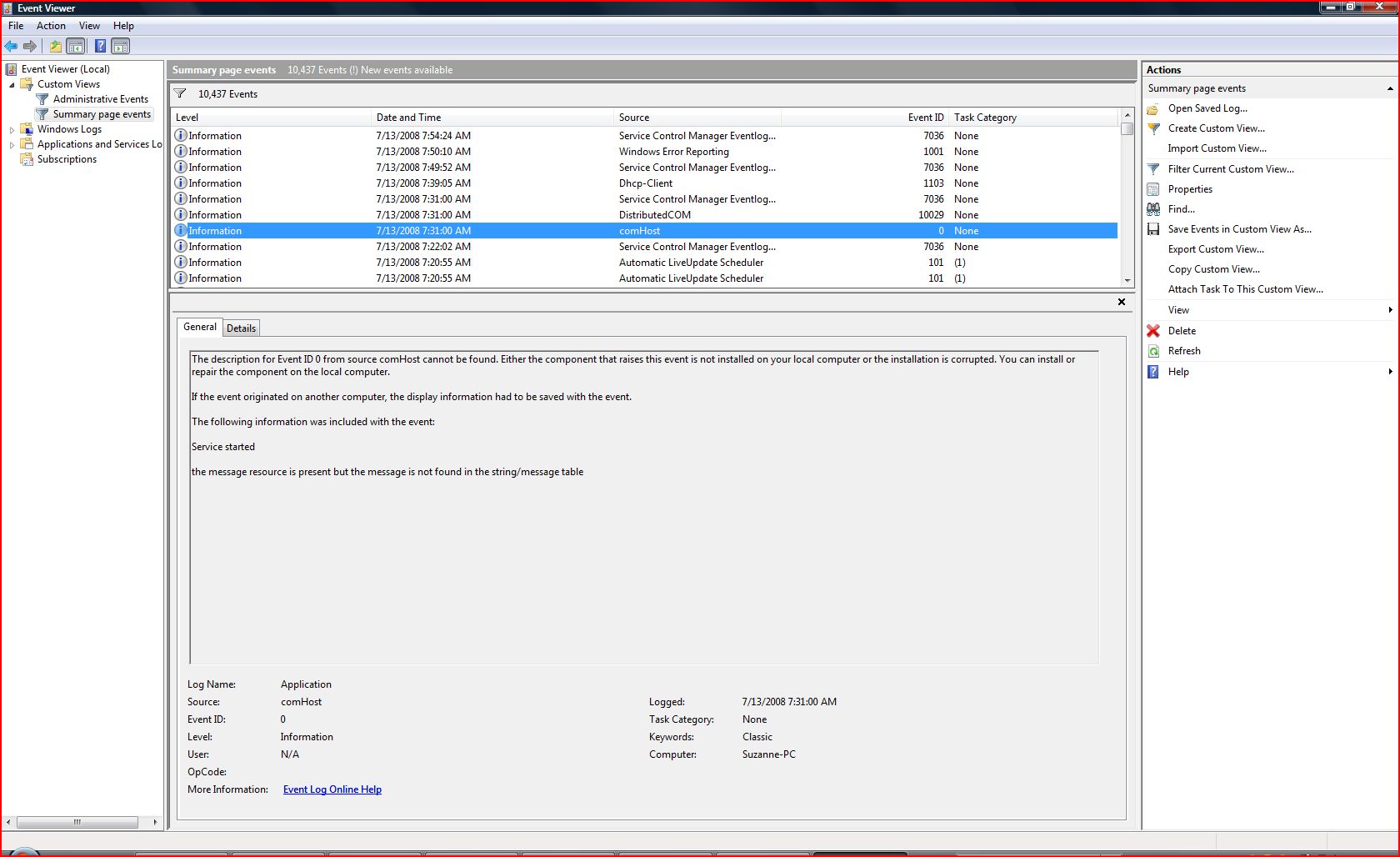The width and height of the screenshot is (1400, 857).
Task: Click the Open Saved Log folder icon
Action: (1153, 108)
